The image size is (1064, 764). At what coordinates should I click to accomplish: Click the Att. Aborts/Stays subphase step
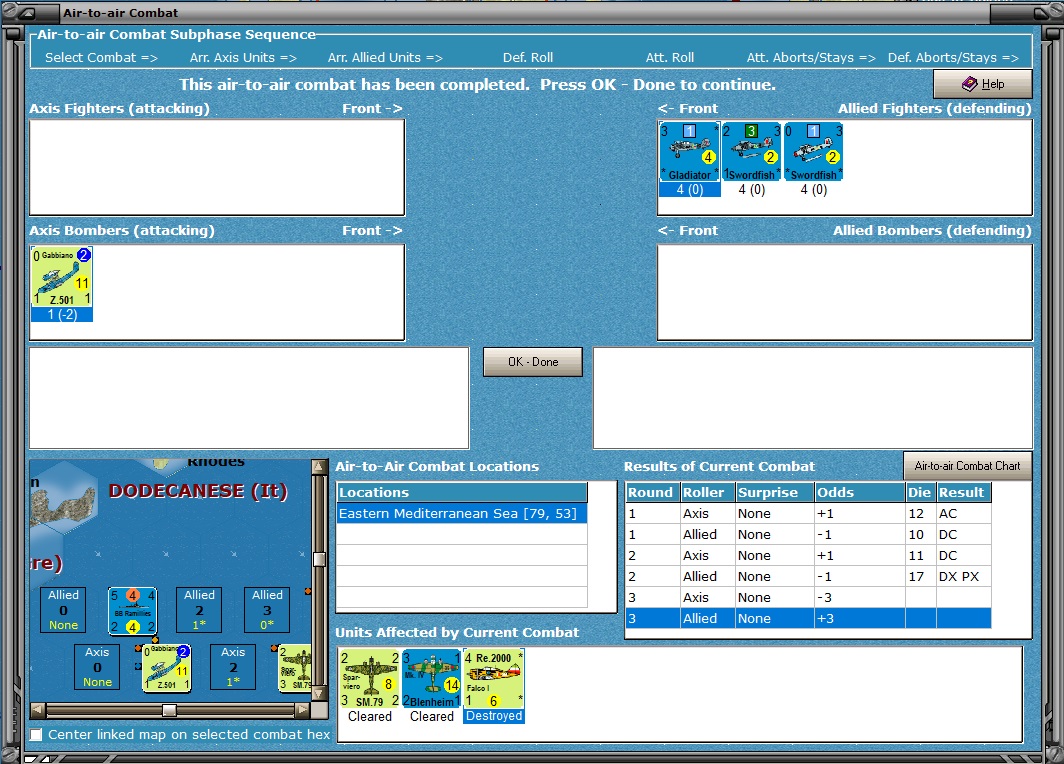[811, 58]
